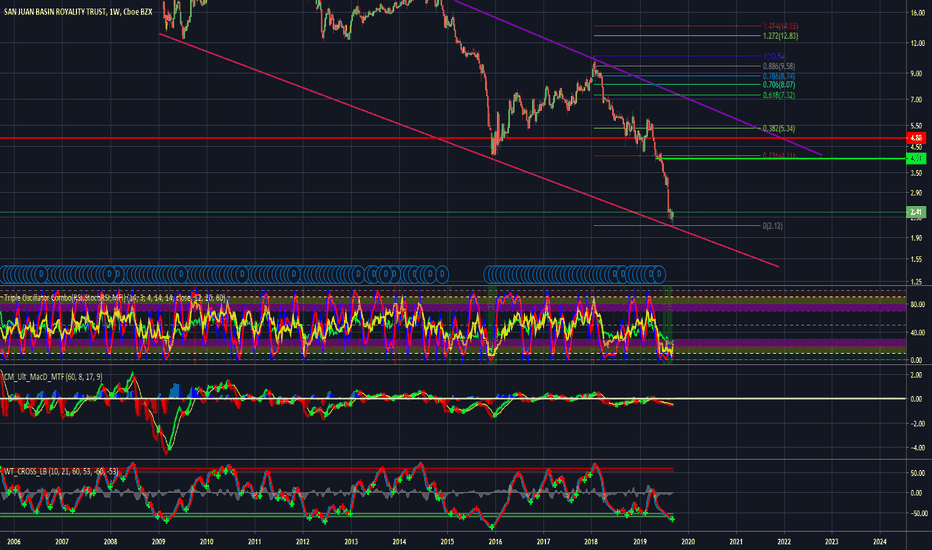The image size is (932, 550).
Task: Click 1.55 on the price axis
Action: point(917,260)
